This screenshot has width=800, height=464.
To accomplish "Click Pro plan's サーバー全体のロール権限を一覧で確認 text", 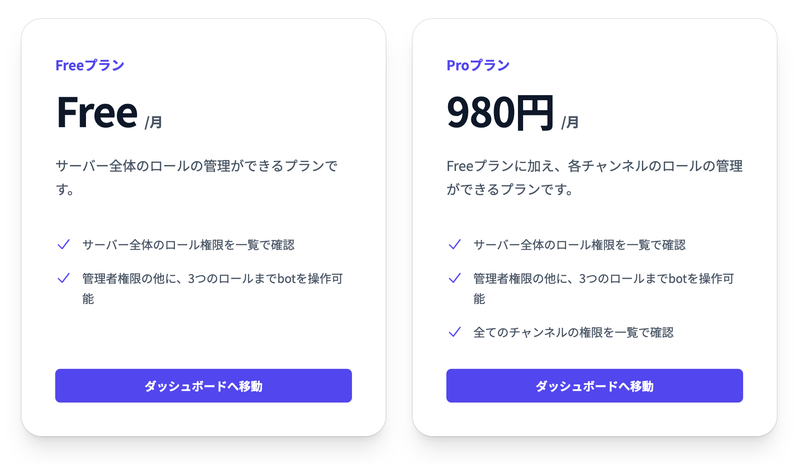I will click(579, 244).
